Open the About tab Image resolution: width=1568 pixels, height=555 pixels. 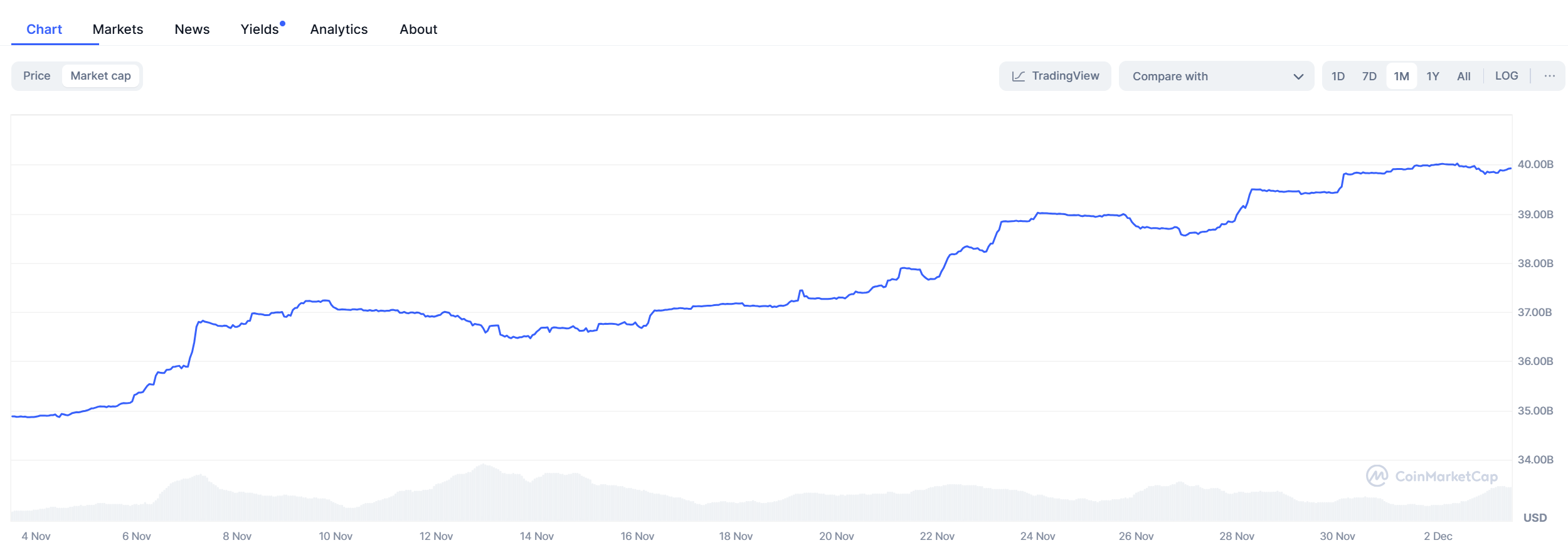[x=418, y=29]
